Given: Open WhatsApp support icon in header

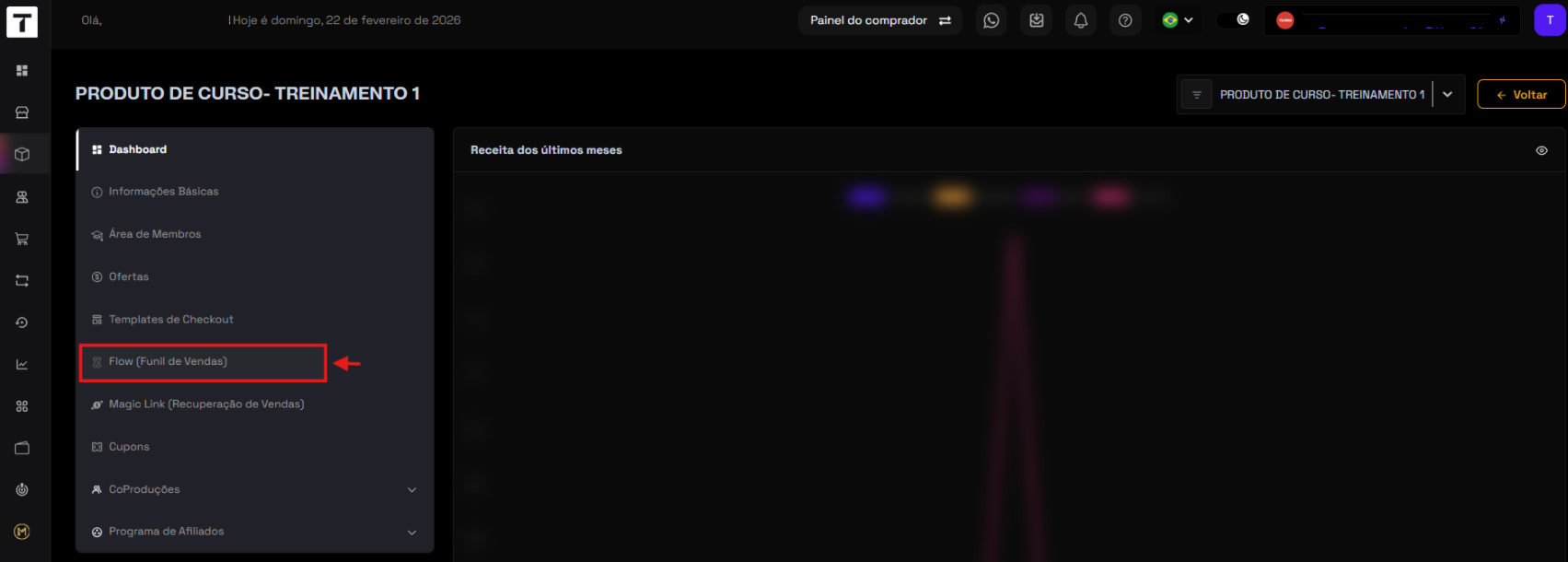Looking at the screenshot, I should pos(991,20).
